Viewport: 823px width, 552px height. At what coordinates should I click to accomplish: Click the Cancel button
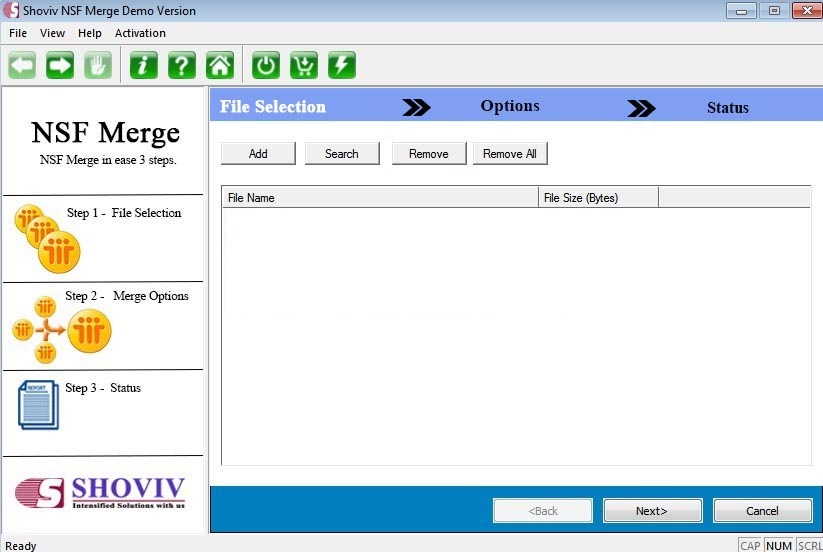[763, 511]
